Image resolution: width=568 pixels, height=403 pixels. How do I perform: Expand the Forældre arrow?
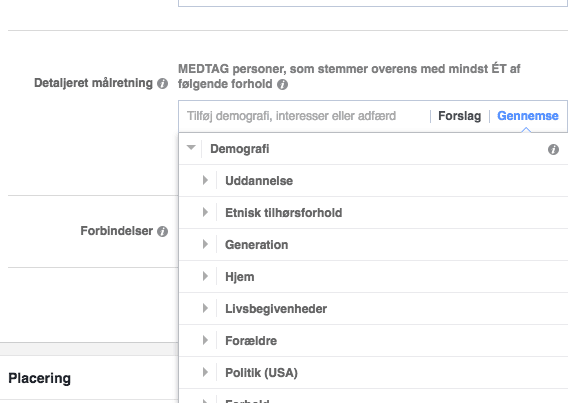205,340
